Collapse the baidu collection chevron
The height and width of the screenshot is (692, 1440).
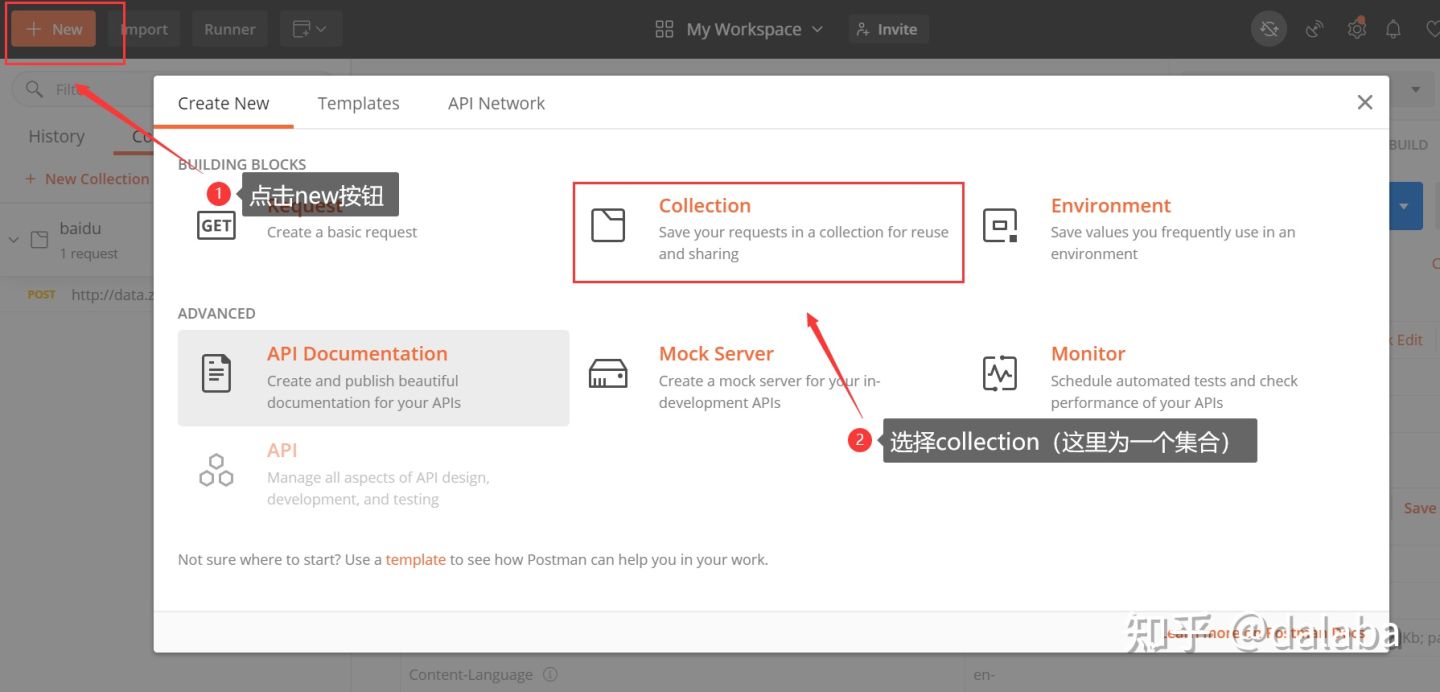(14, 240)
